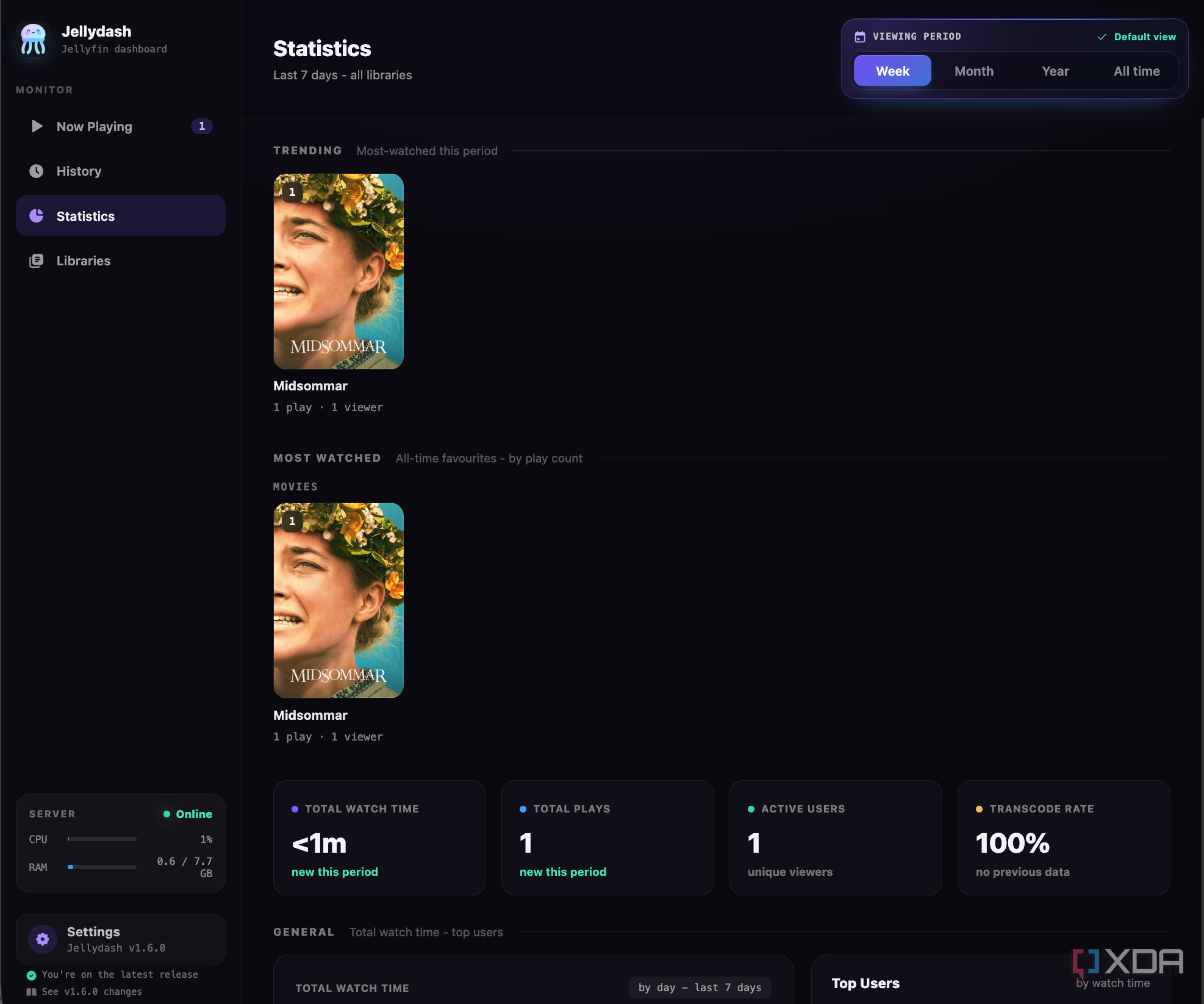Click the checkmark next to Default view
Image resolution: width=1204 pixels, height=1004 pixels.
1102,37
